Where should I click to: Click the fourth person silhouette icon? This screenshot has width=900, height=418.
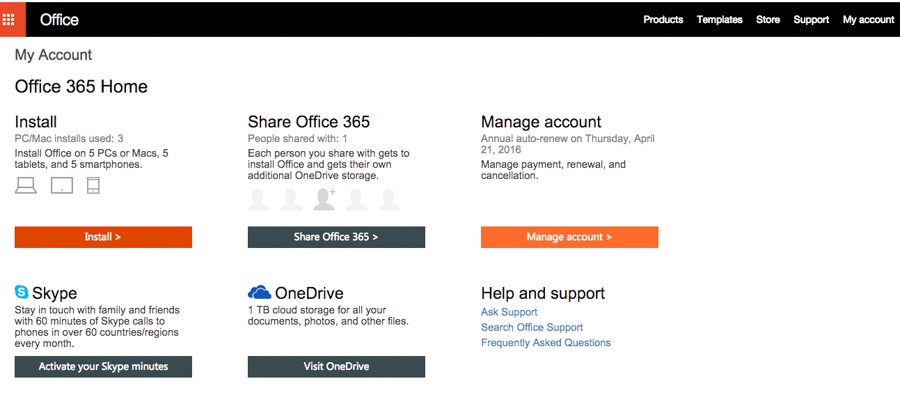coord(357,199)
